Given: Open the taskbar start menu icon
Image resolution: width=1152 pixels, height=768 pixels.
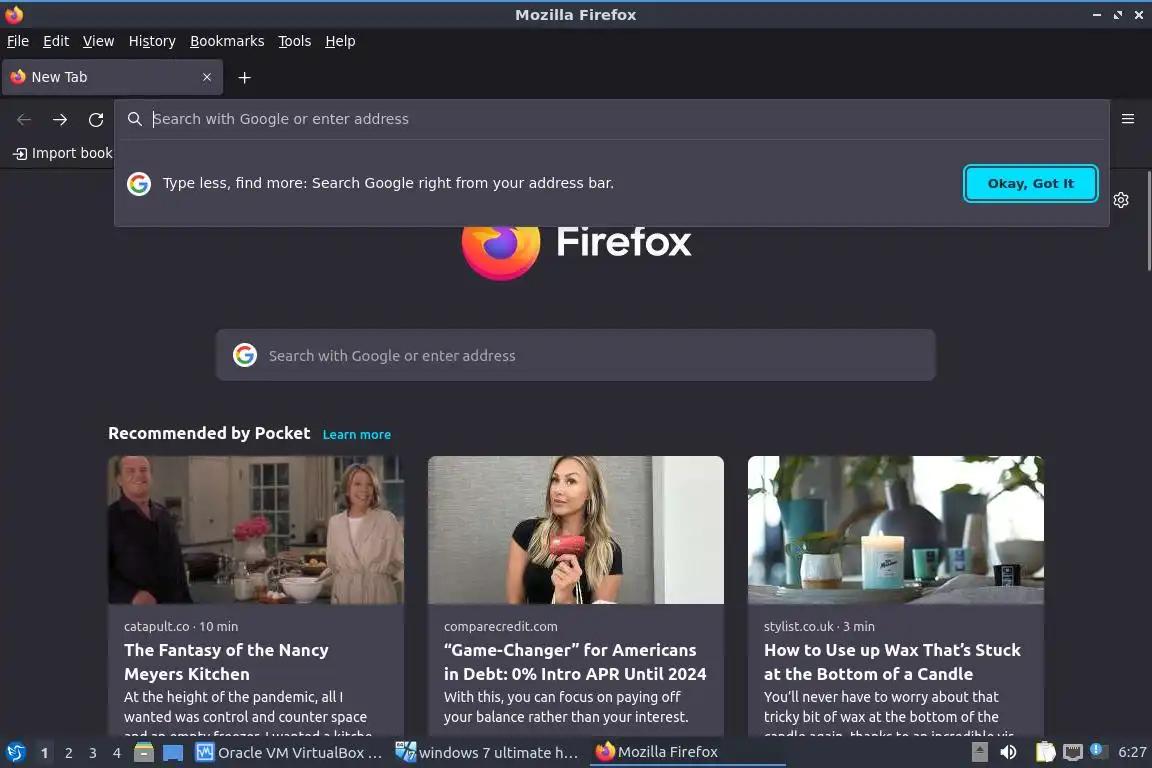Looking at the screenshot, I should click(15, 753).
